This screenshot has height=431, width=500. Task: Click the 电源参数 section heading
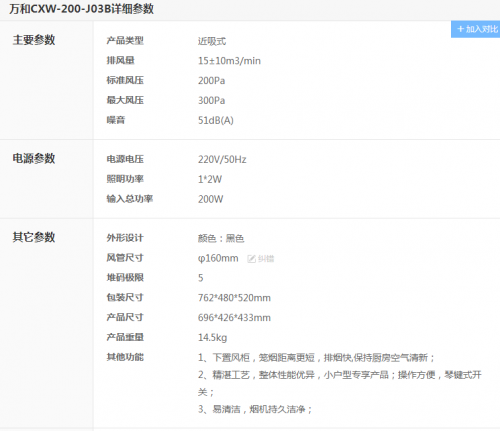(34, 158)
